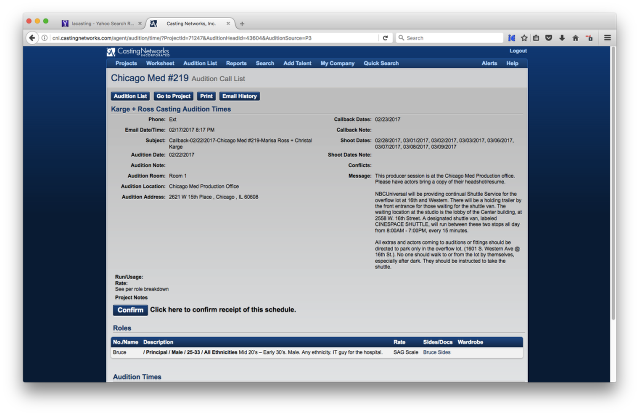Open Add Talent in navigation bar

297,63
